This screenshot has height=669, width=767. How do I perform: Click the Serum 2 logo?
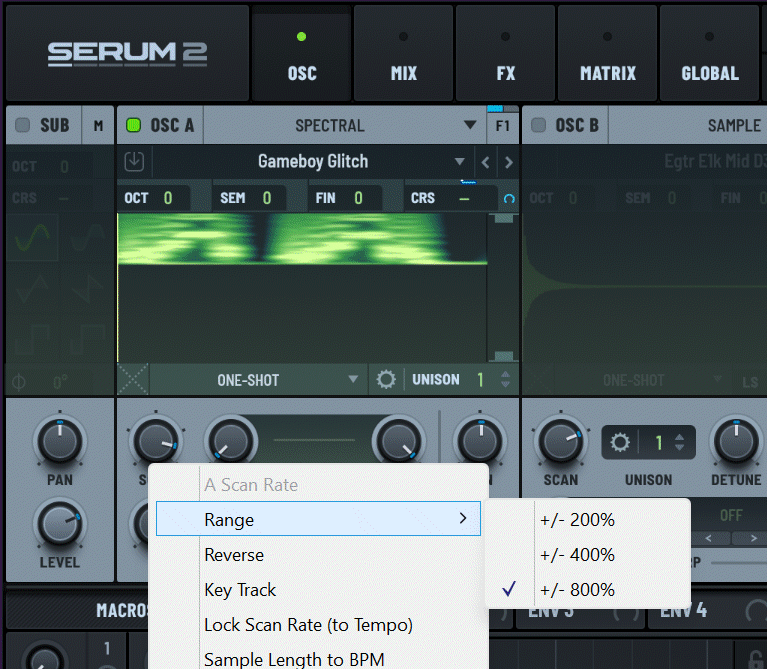point(127,54)
